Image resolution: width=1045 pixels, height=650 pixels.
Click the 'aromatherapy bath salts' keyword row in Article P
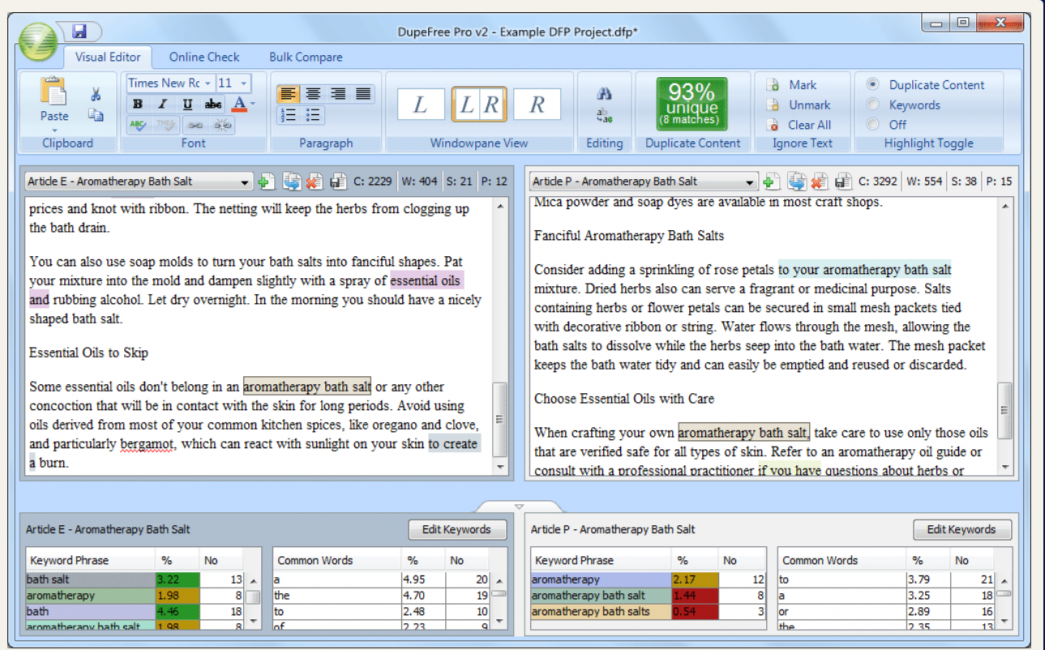(x=647, y=611)
